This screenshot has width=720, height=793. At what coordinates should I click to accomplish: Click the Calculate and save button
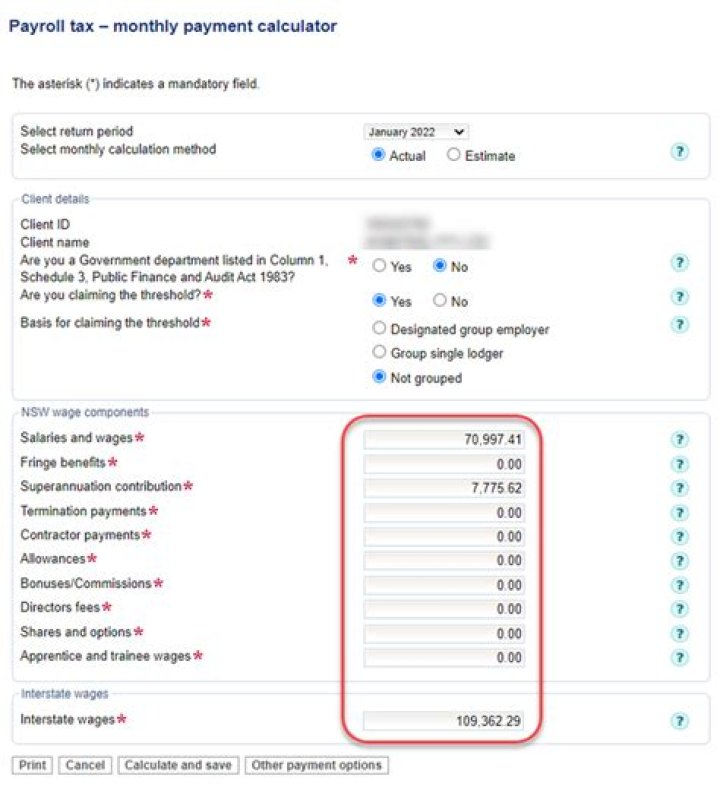tap(178, 765)
